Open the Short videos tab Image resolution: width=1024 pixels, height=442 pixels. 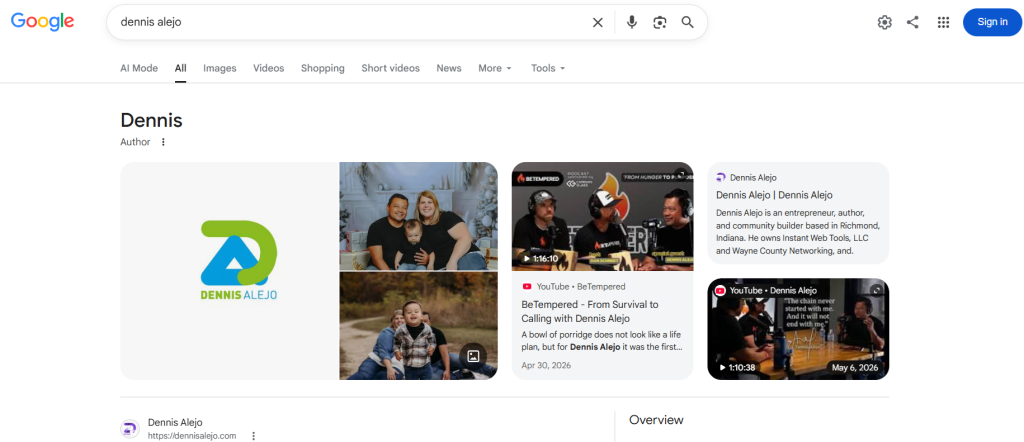coord(391,68)
